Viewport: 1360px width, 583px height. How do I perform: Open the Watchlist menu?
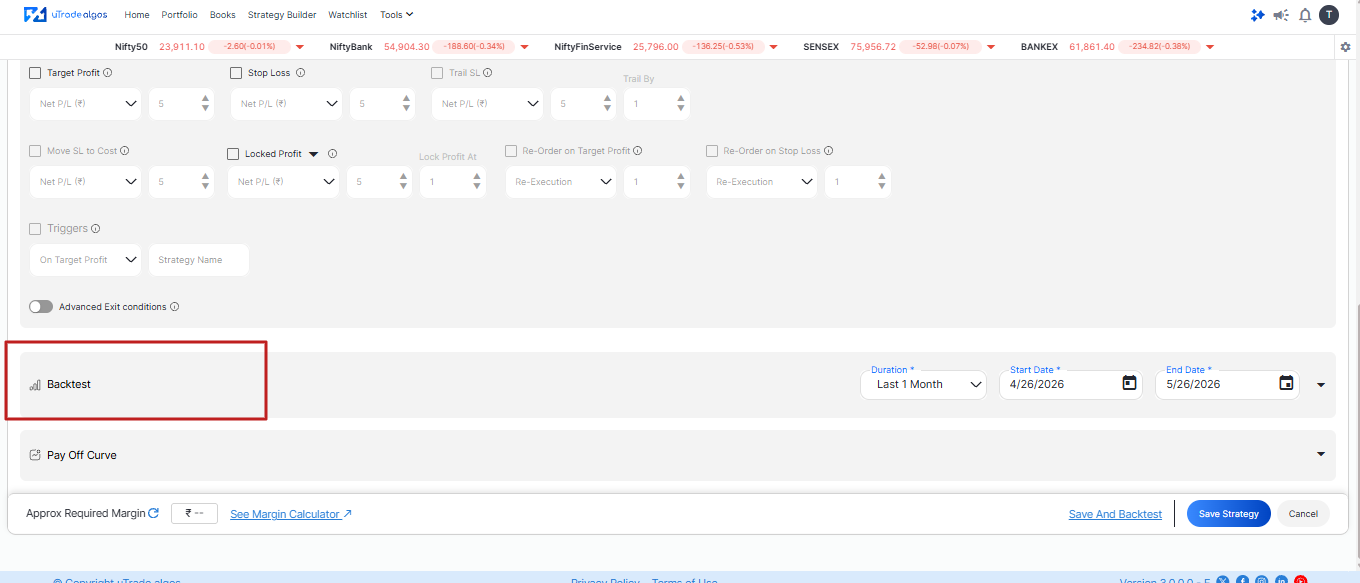(x=348, y=15)
